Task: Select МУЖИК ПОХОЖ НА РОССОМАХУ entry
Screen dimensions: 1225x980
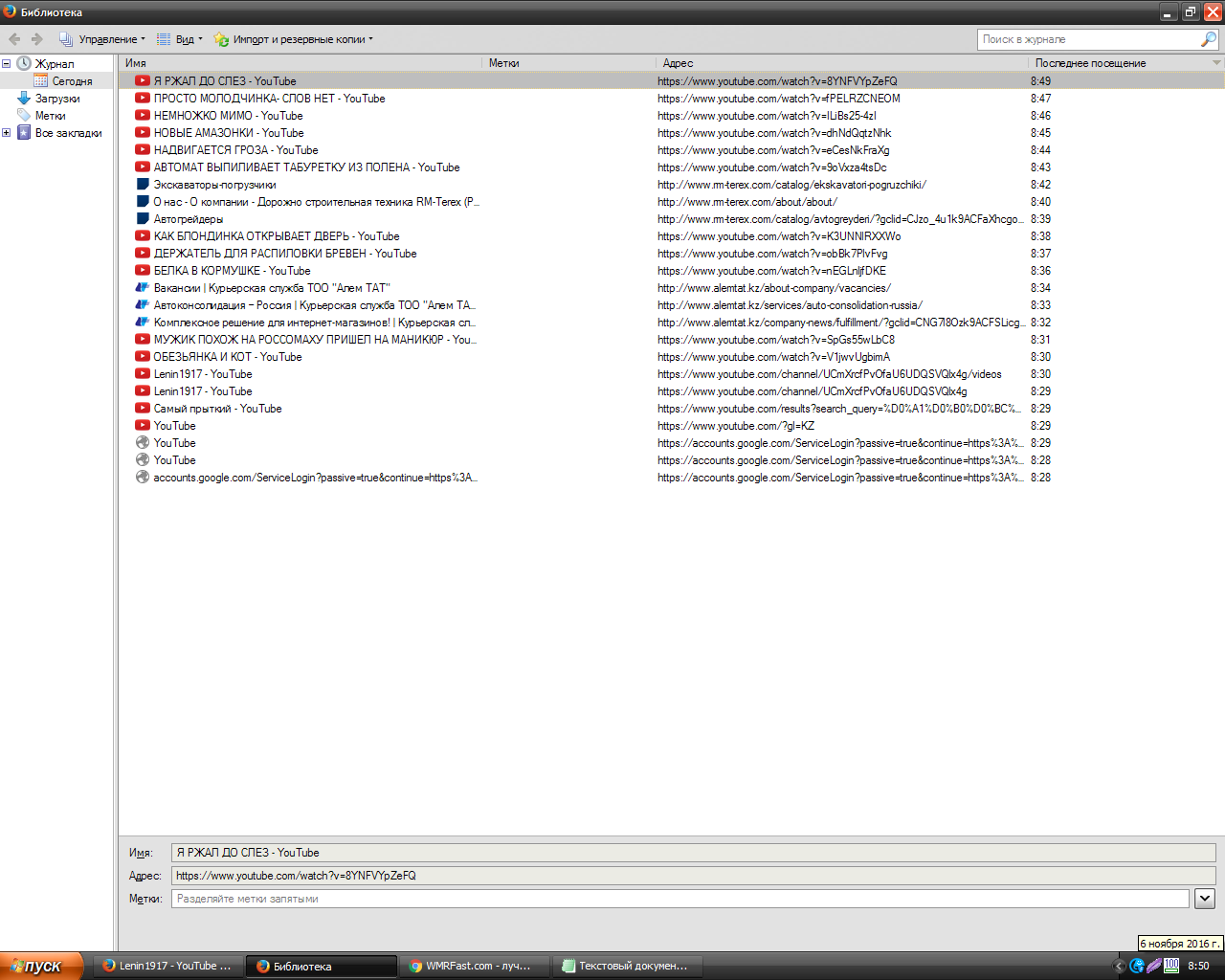Action: [672, 340]
